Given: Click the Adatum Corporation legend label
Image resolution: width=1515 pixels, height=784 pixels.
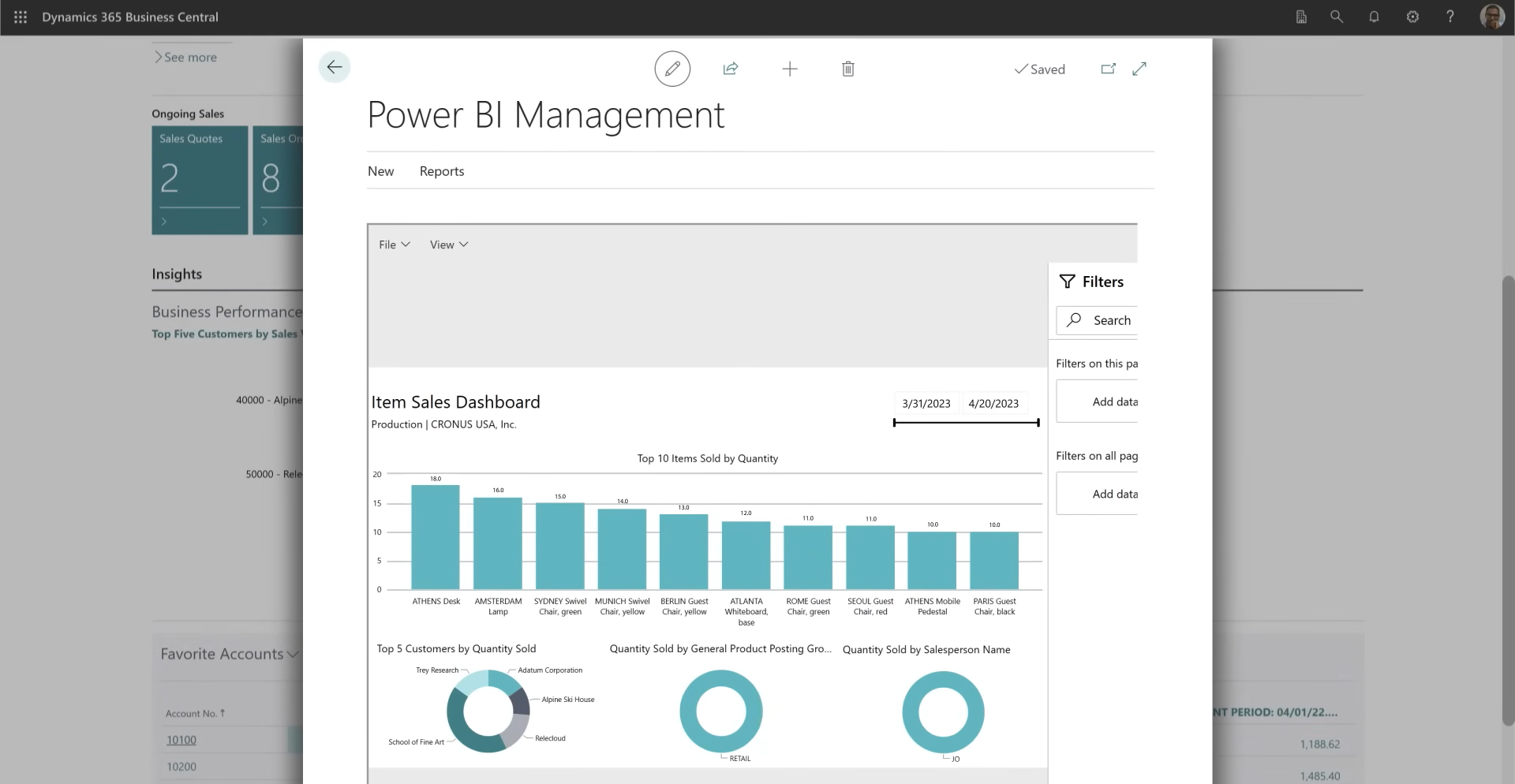Looking at the screenshot, I should (550, 670).
